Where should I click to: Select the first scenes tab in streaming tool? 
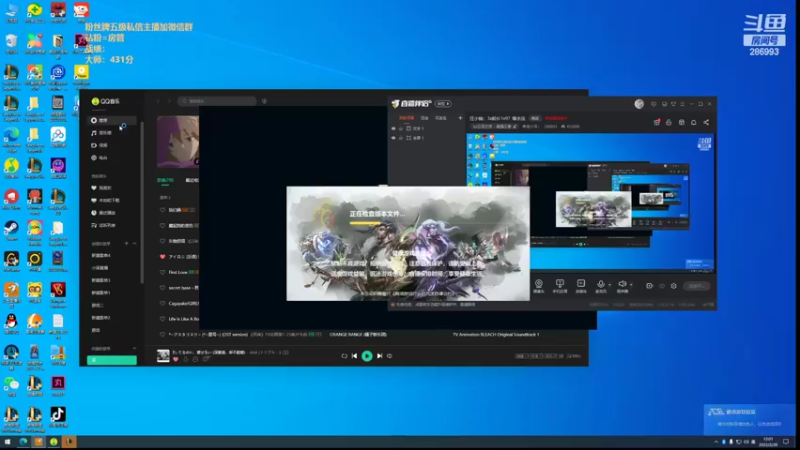407,118
